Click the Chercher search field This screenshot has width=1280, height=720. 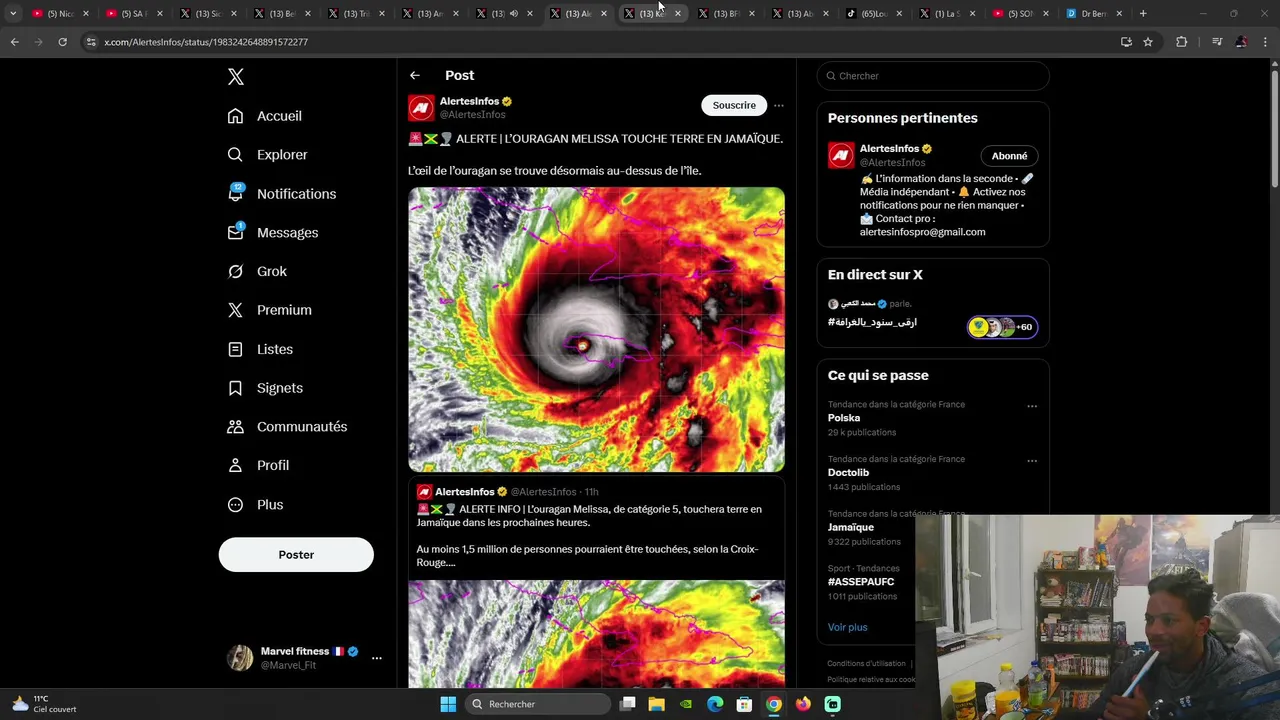[933, 76]
